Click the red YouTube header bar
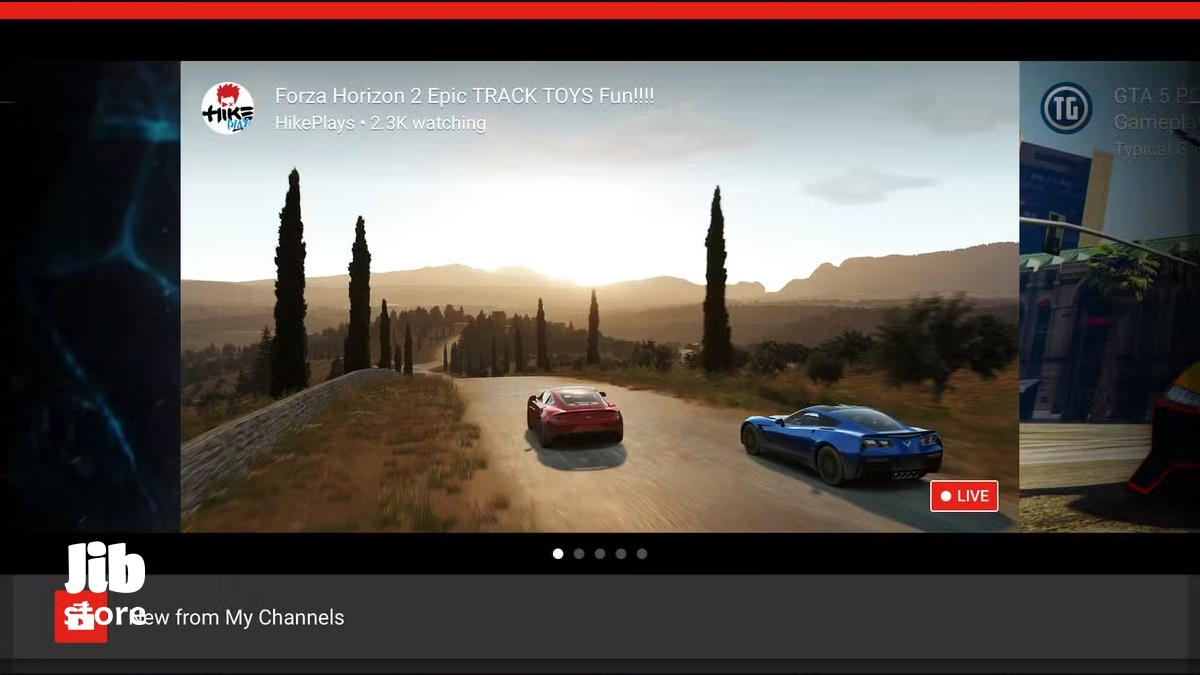Screen dimensions: 1200x675 pos(600,9)
